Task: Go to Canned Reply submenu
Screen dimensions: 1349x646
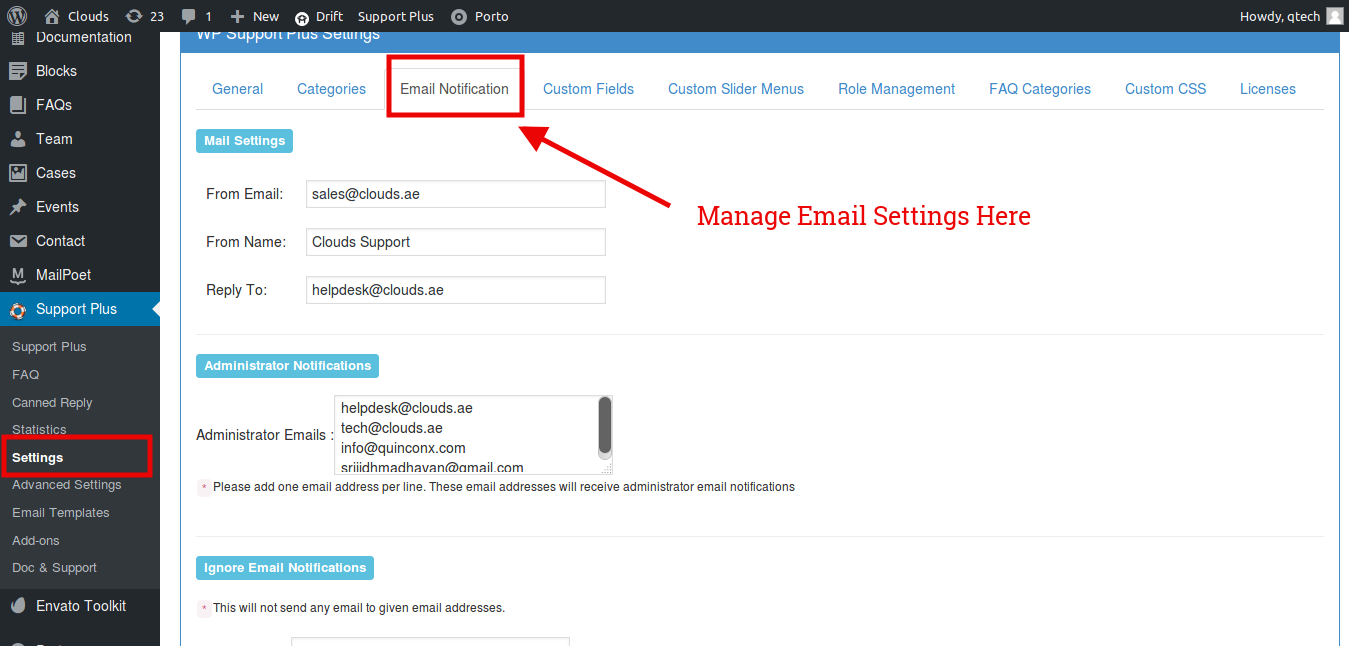Action: coord(52,403)
